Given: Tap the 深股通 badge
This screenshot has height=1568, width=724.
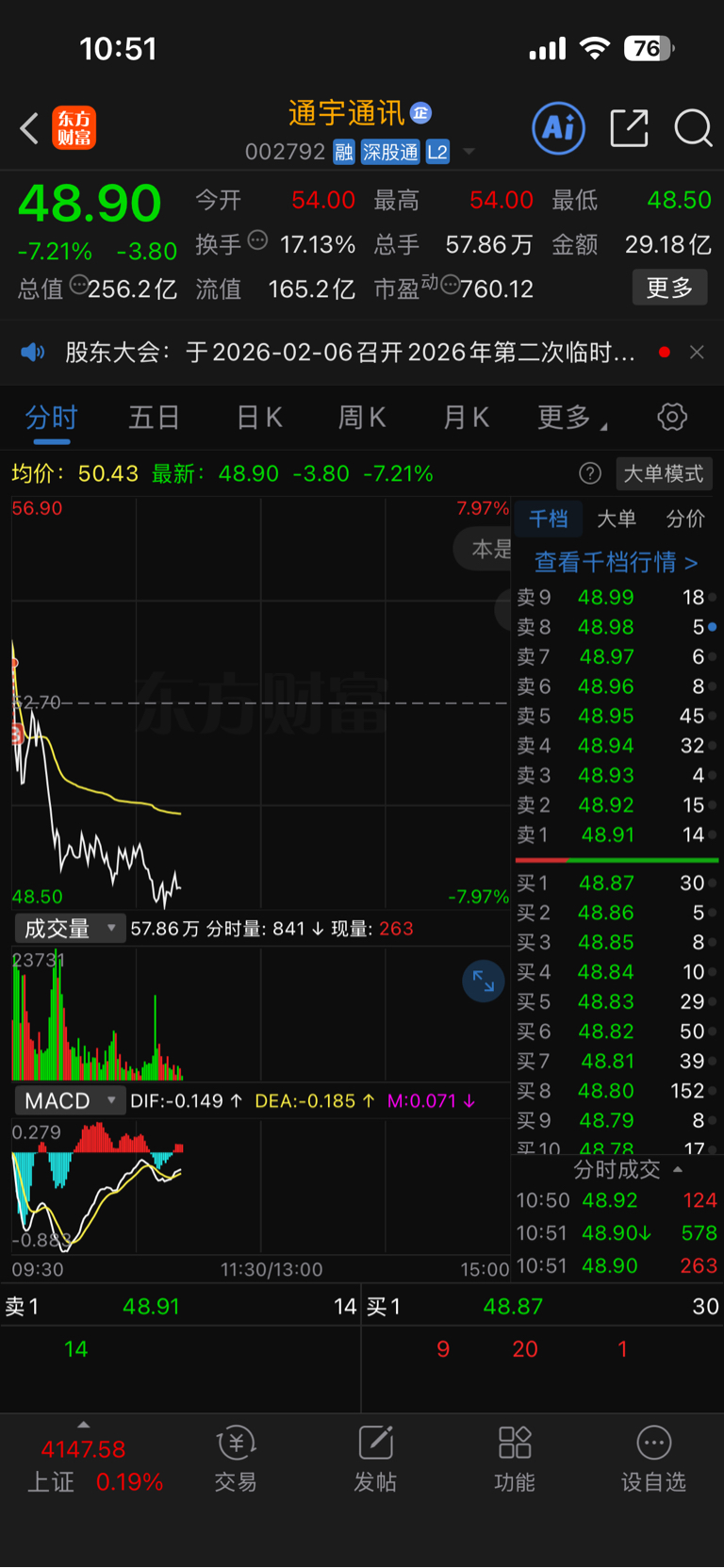Looking at the screenshot, I should (x=390, y=152).
